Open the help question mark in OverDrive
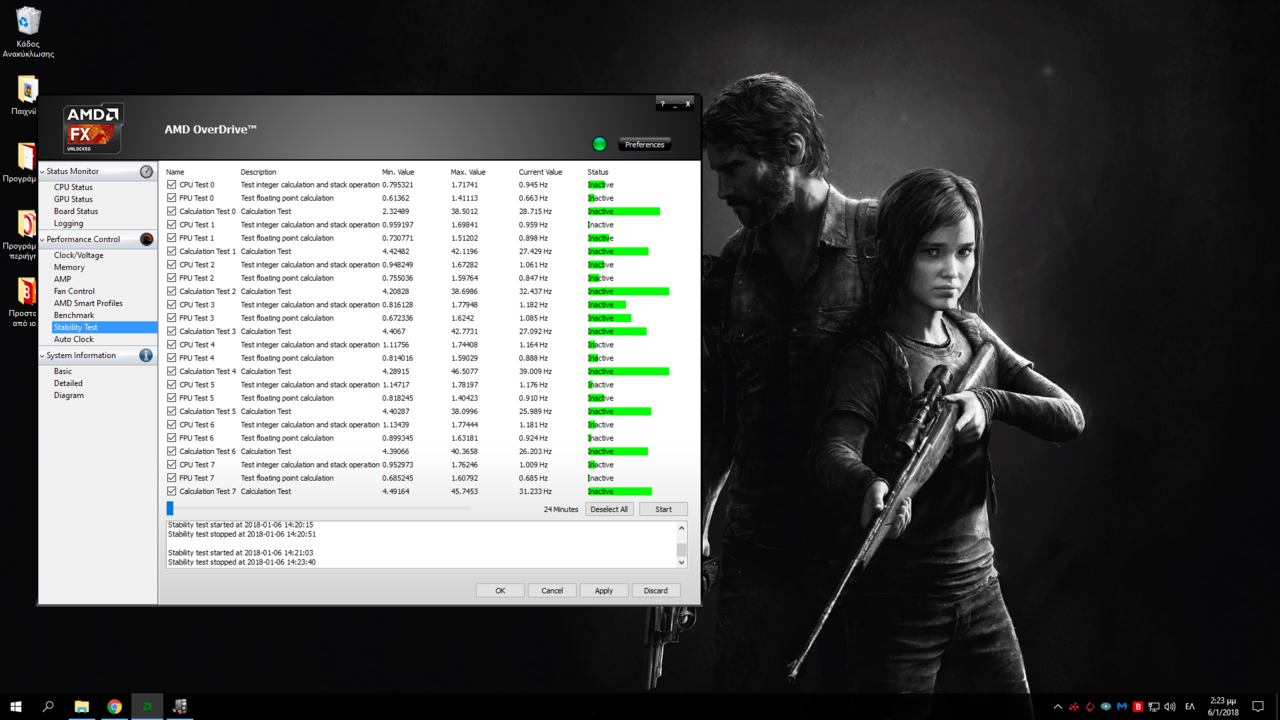 [x=662, y=104]
